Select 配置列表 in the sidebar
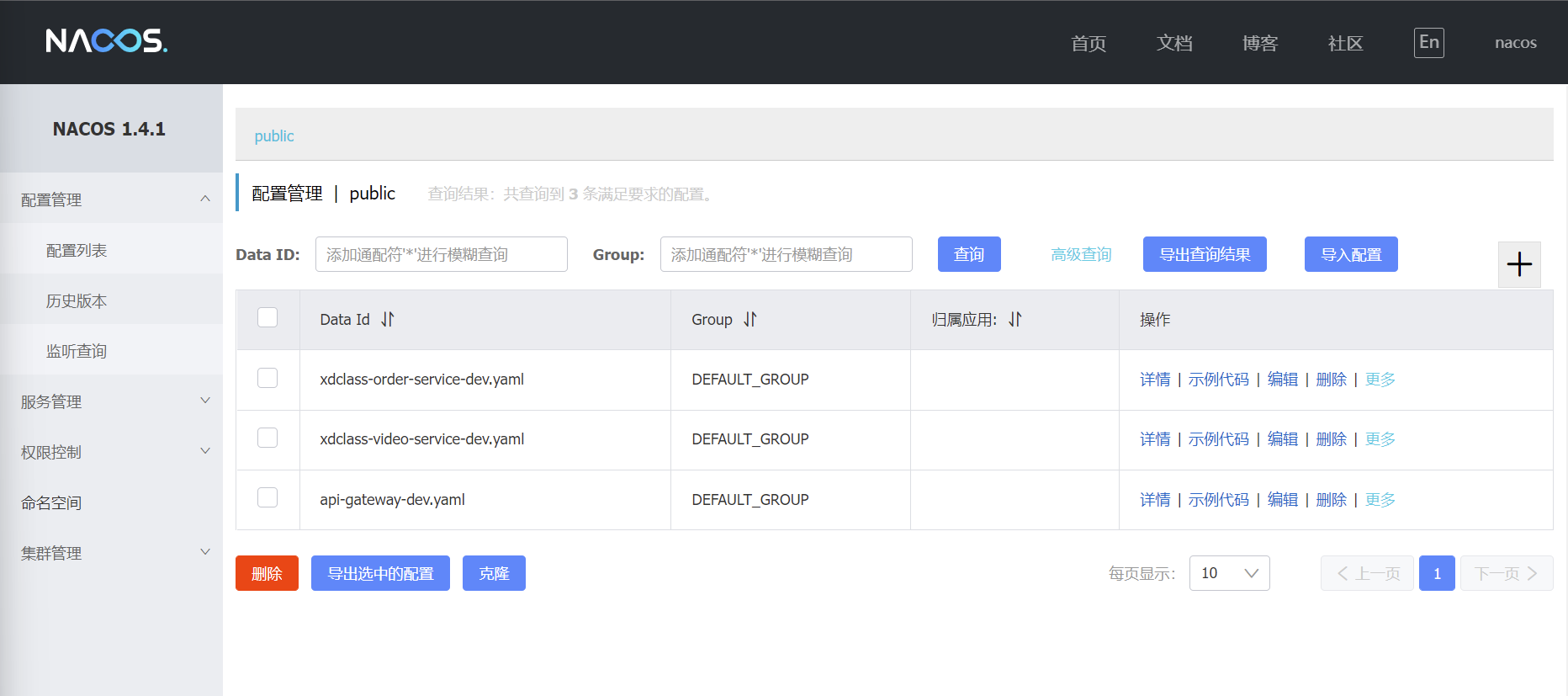1568x696 pixels. 111,250
